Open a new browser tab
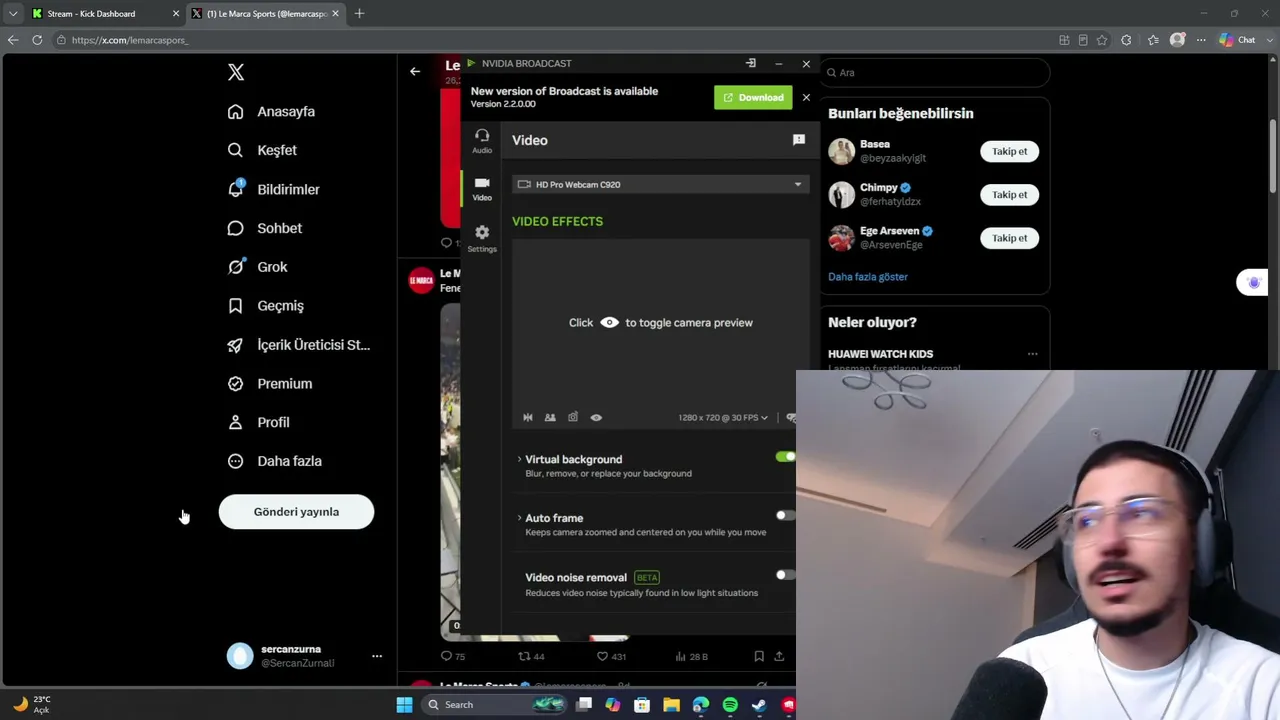1280x720 pixels. 359,13
